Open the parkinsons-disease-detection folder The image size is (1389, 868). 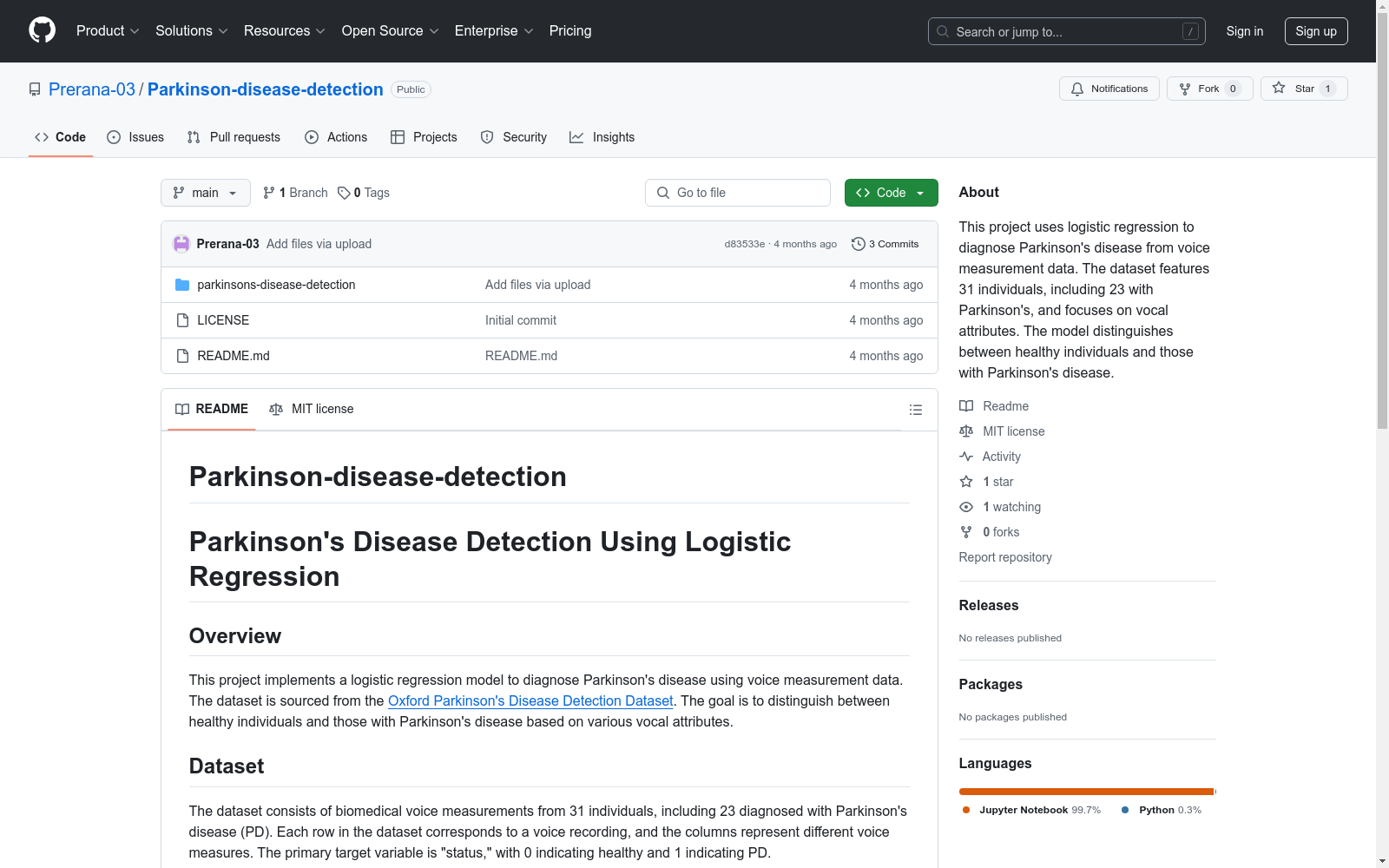pyautogui.click(x=276, y=285)
